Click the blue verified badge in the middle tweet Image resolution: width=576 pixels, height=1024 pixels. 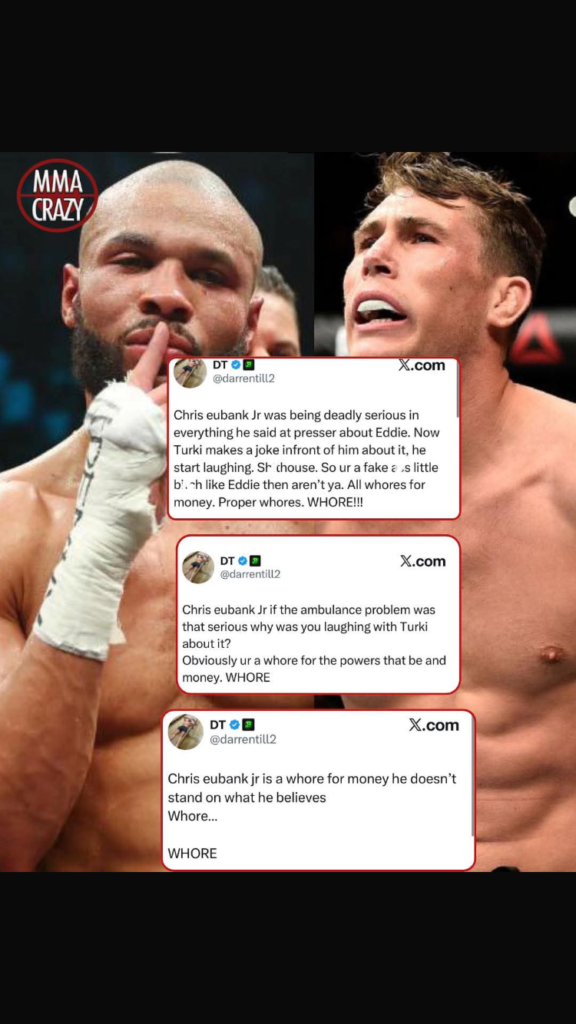[x=243, y=560]
